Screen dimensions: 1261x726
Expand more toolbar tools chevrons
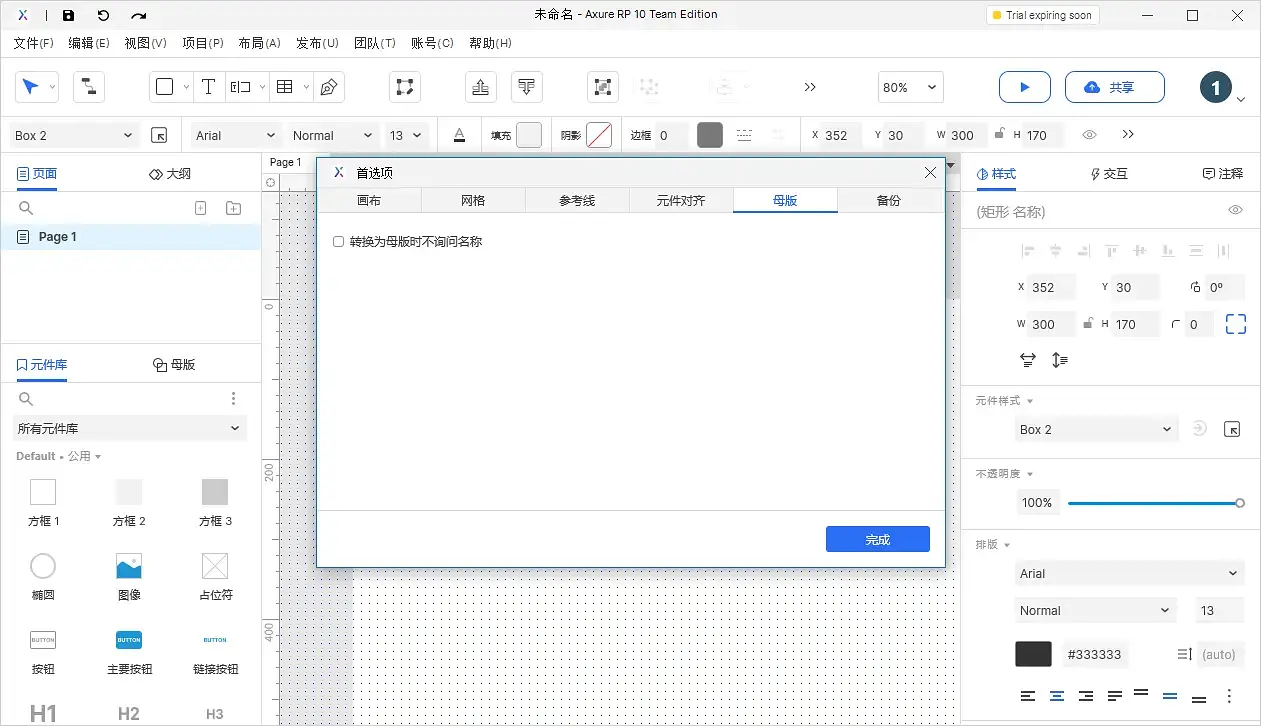(x=810, y=87)
